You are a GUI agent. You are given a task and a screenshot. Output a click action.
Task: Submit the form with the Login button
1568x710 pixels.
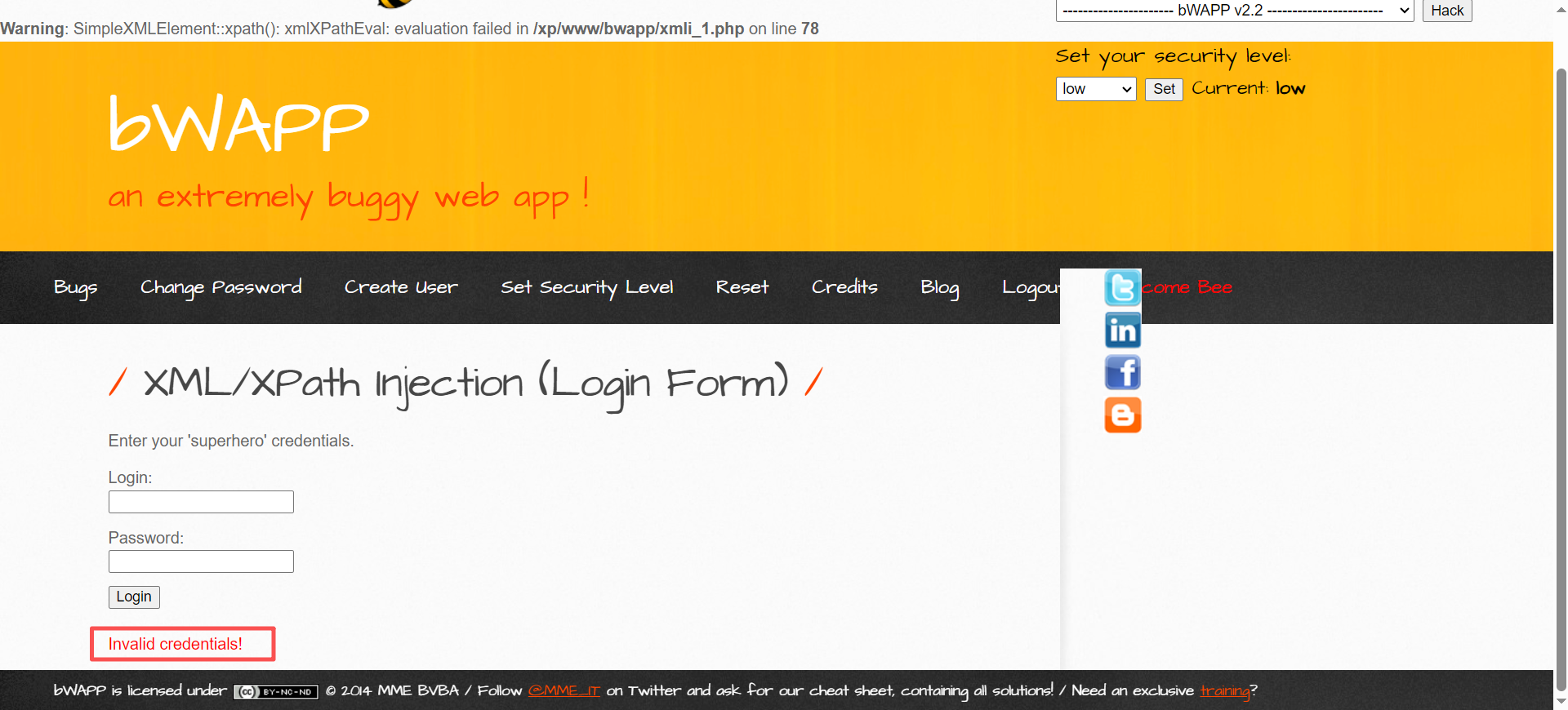point(134,597)
